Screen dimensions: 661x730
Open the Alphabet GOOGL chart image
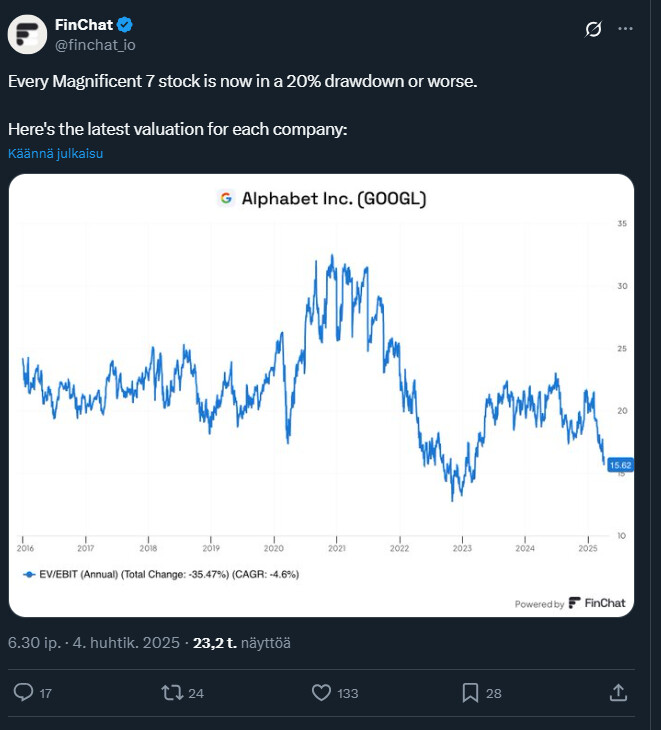click(321, 395)
